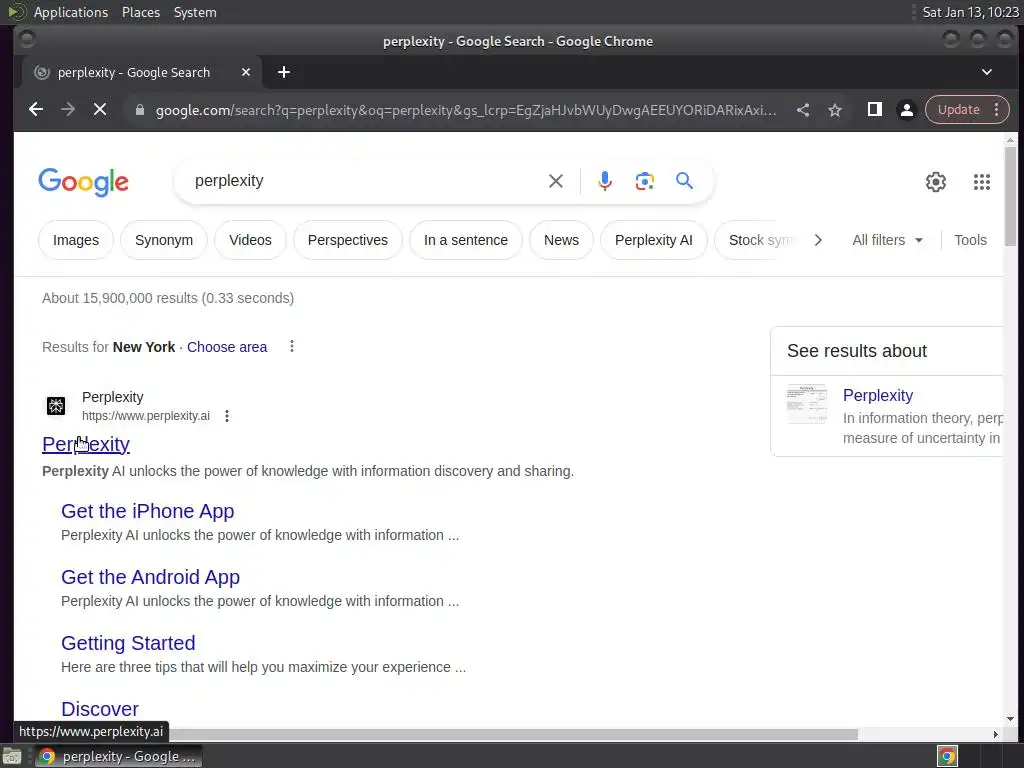This screenshot has width=1024, height=768.
Task: Click the About 15,900,000 results text
Action: click(x=168, y=298)
